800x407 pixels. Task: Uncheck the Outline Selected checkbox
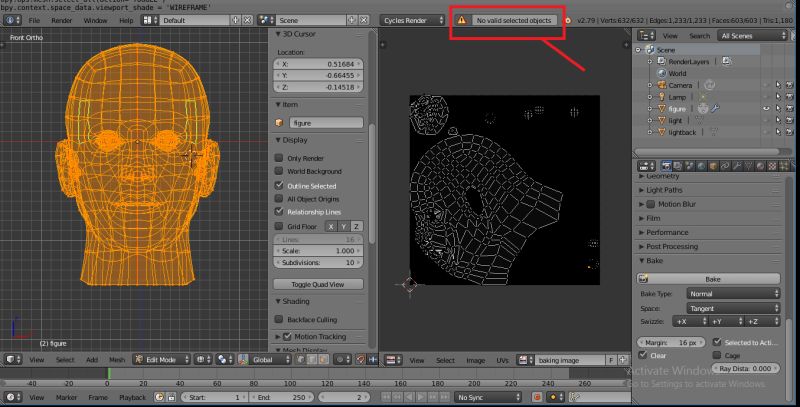click(x=279, y=185)
